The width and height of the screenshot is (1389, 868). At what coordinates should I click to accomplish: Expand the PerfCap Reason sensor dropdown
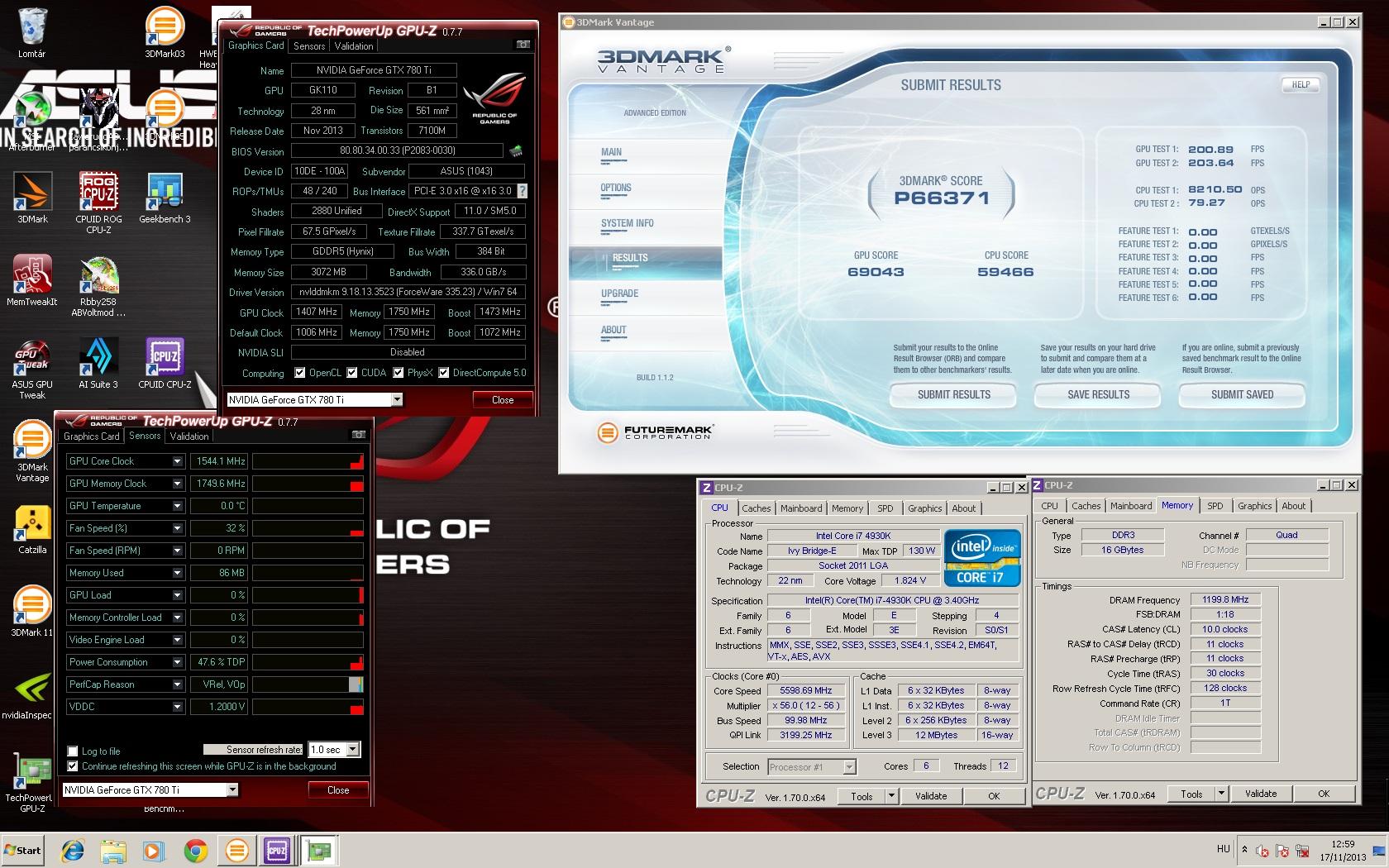click(177, 684)
